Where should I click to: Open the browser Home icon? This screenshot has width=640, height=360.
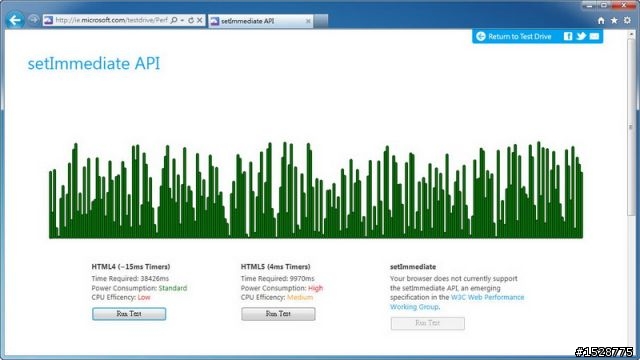coord(601,20)
